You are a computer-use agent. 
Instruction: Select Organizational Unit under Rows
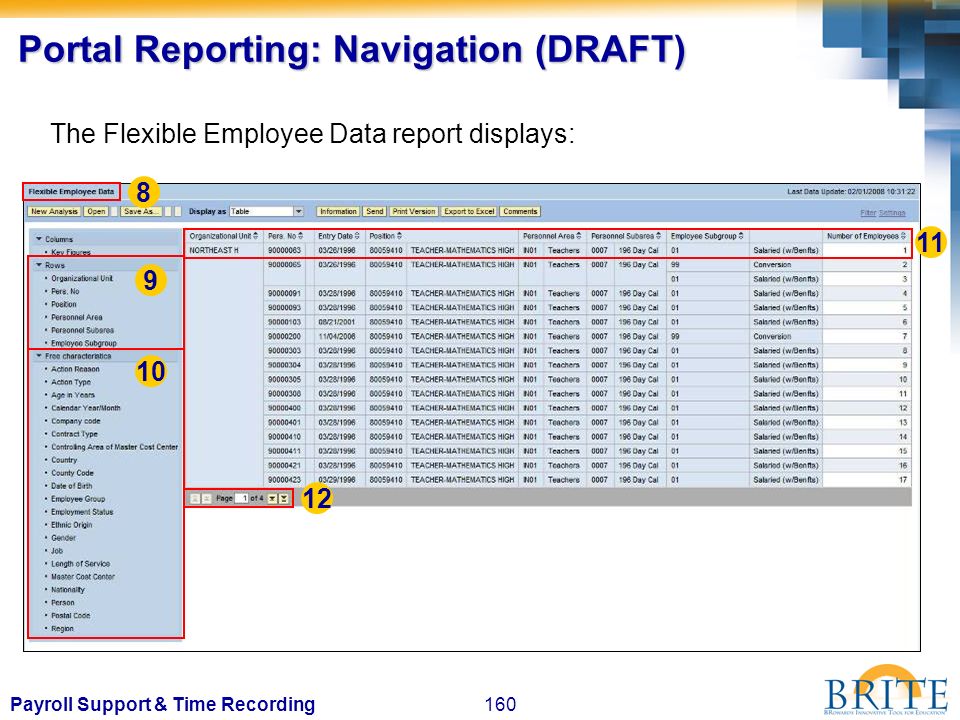pyautogui.click(x=82, y=279)
